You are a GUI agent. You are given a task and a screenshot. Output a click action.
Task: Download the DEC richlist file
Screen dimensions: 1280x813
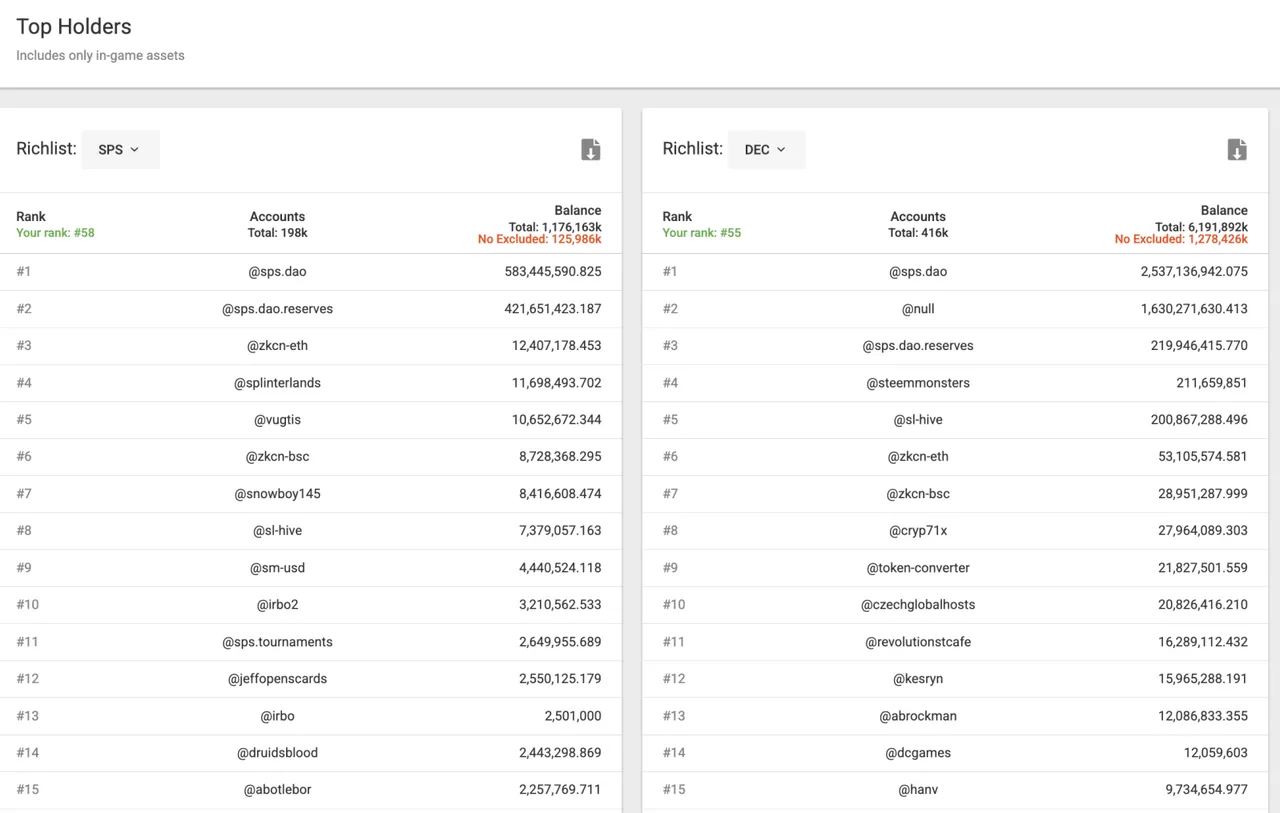click(x=1237, y=150)
